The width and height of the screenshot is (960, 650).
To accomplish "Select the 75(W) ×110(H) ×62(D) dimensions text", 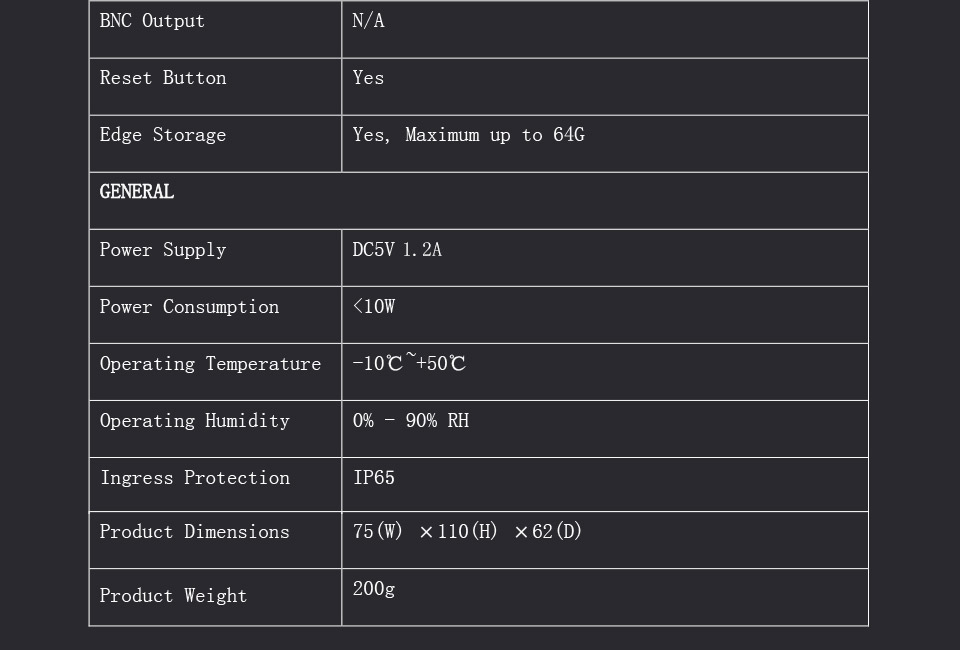I will click(467, 532).
